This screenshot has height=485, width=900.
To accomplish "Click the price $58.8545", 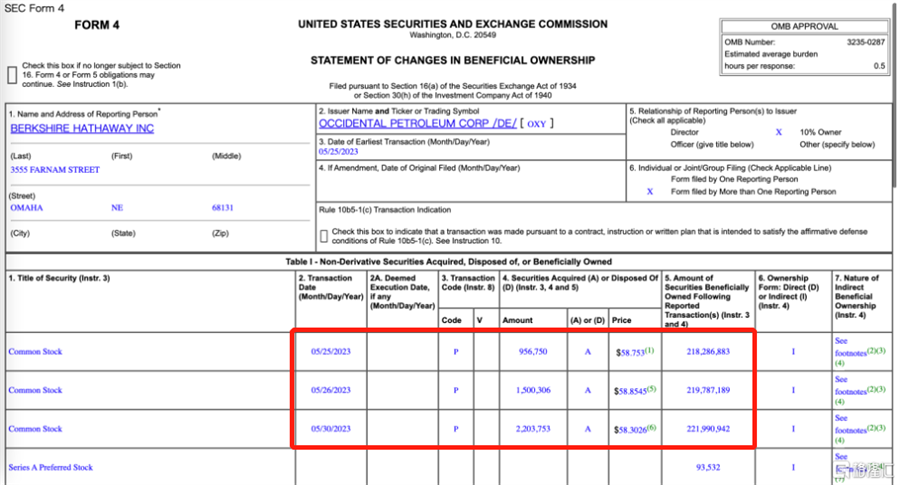I will coord(630,391).
